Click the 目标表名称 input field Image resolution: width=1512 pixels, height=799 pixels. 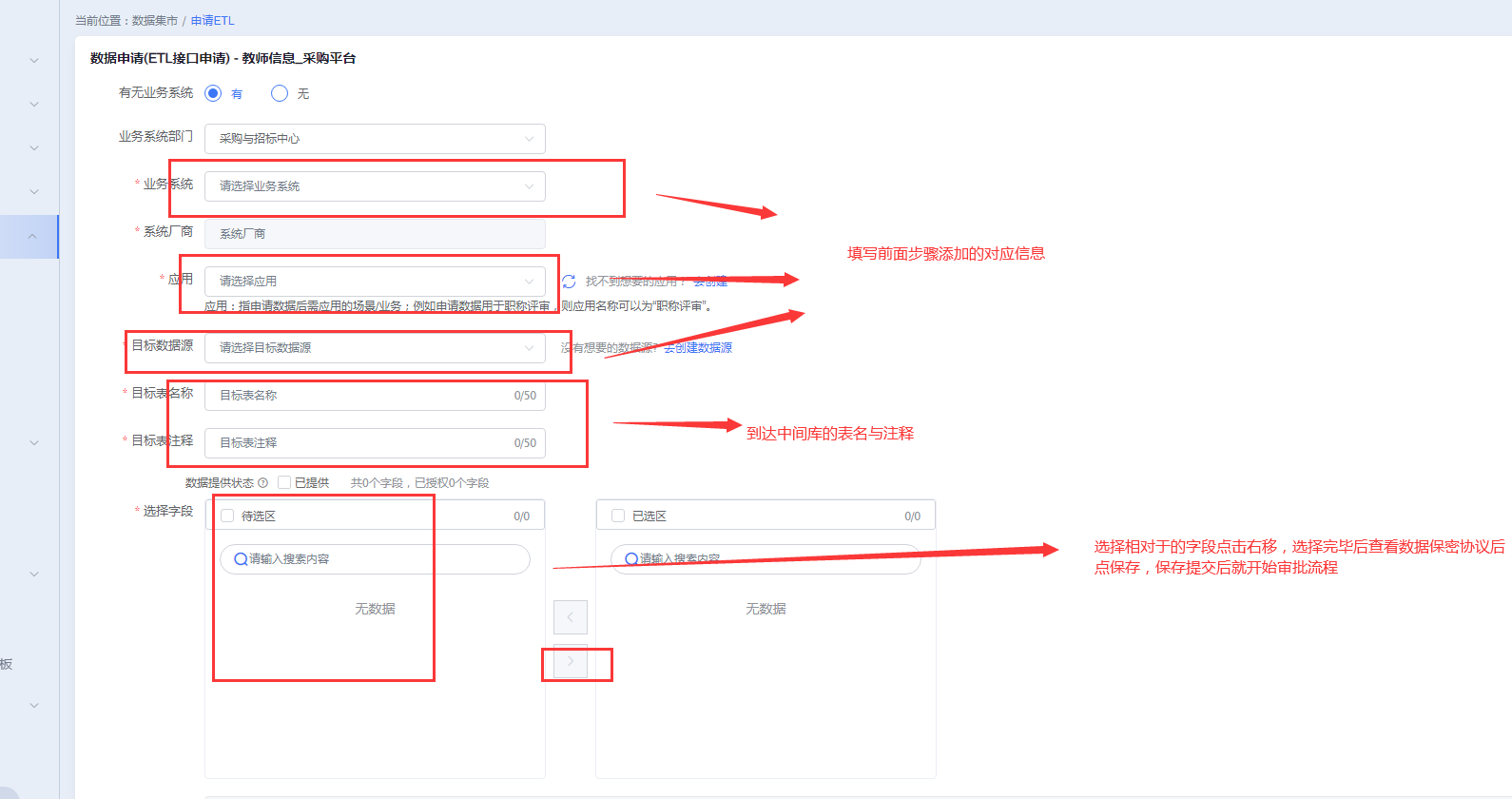tap(361, 396)
